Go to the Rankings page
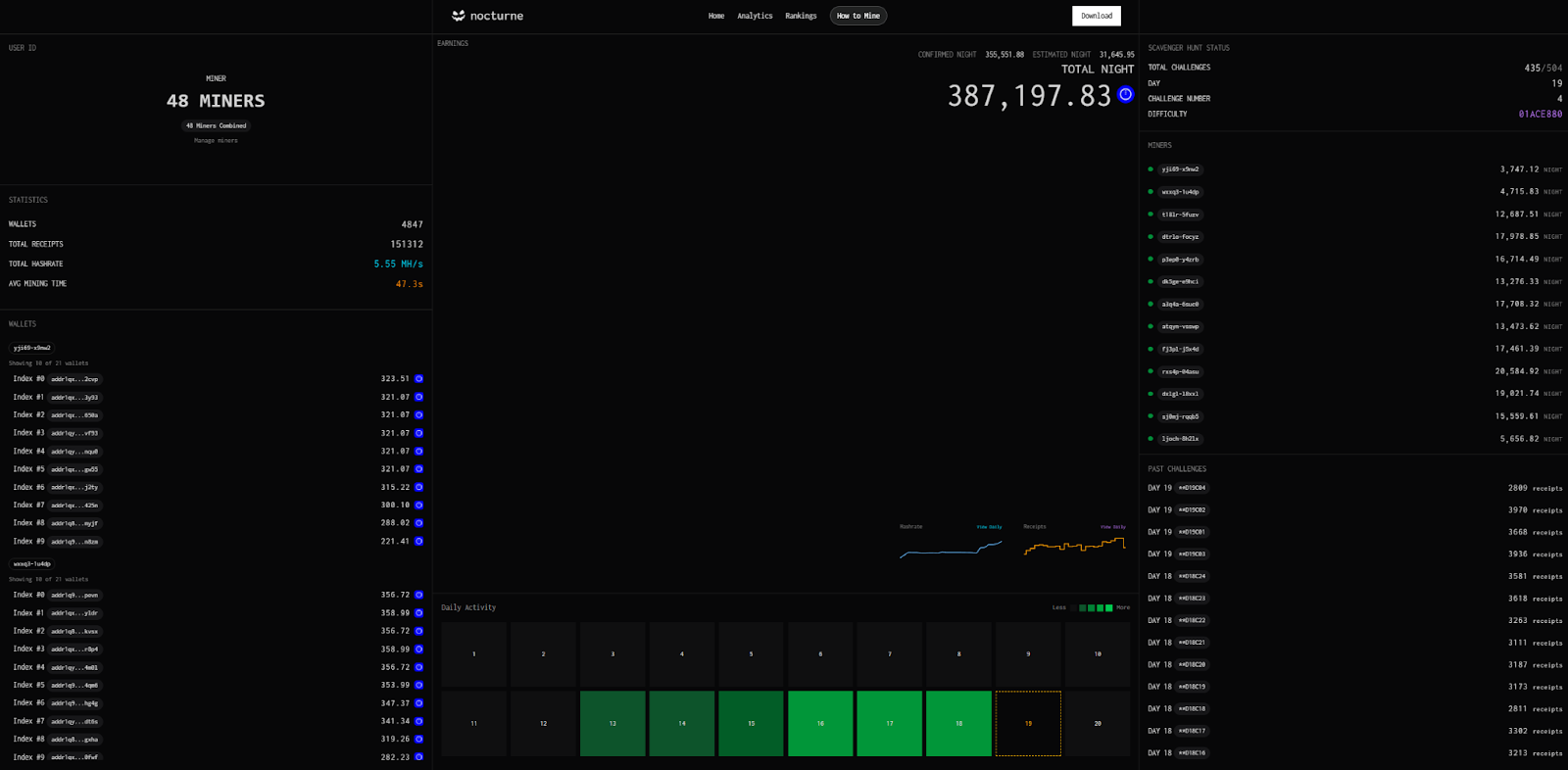The image size is (1568, 770). click(801, 16)
